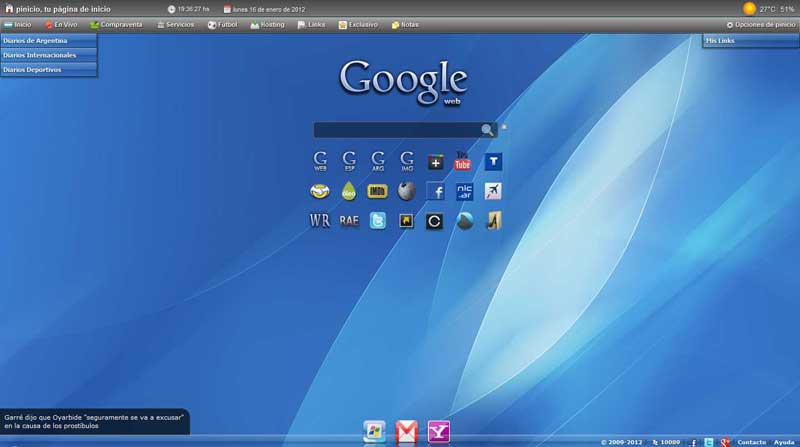Open the Gmail icon in the bottom dock
This screenshot has width=800, height=447.
[x=406, y=432]
